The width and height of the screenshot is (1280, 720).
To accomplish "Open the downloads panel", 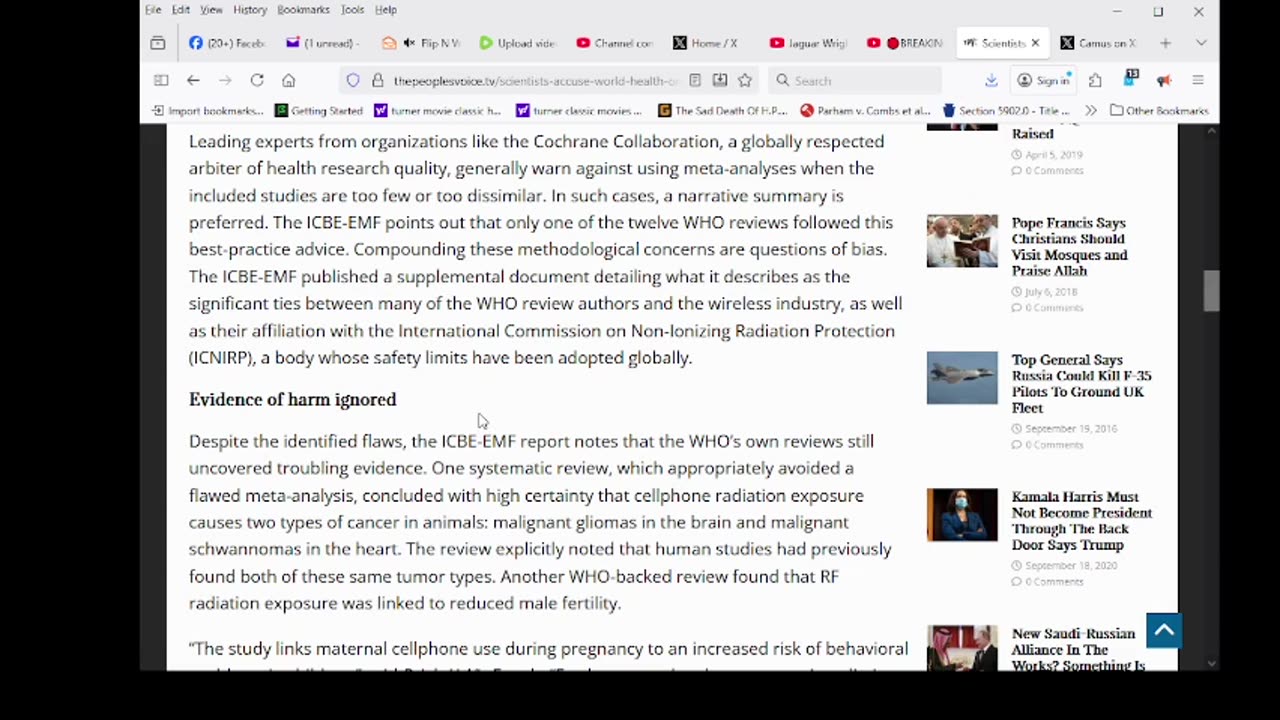I will [991, 80].
